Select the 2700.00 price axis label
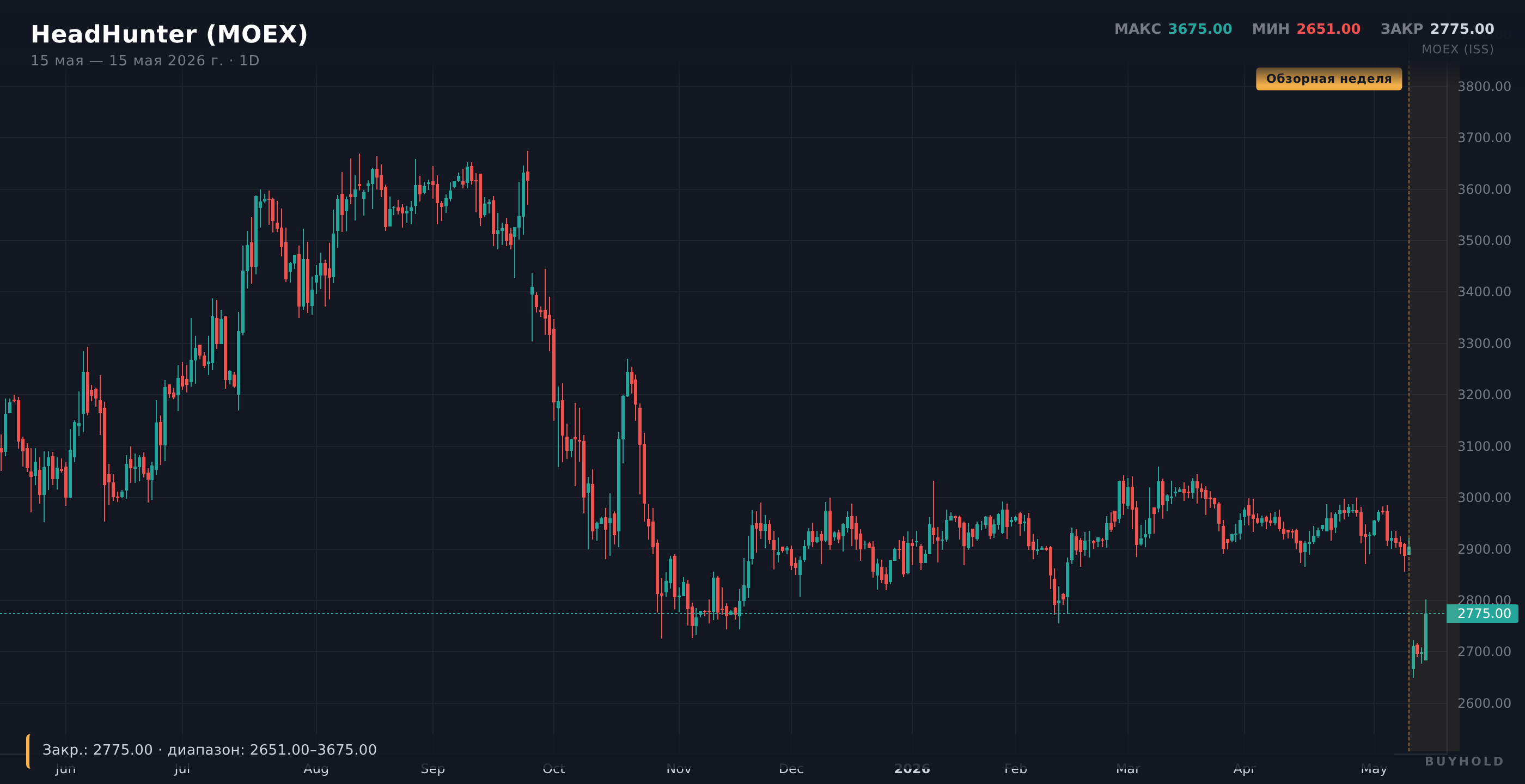 pos(1484,652)
